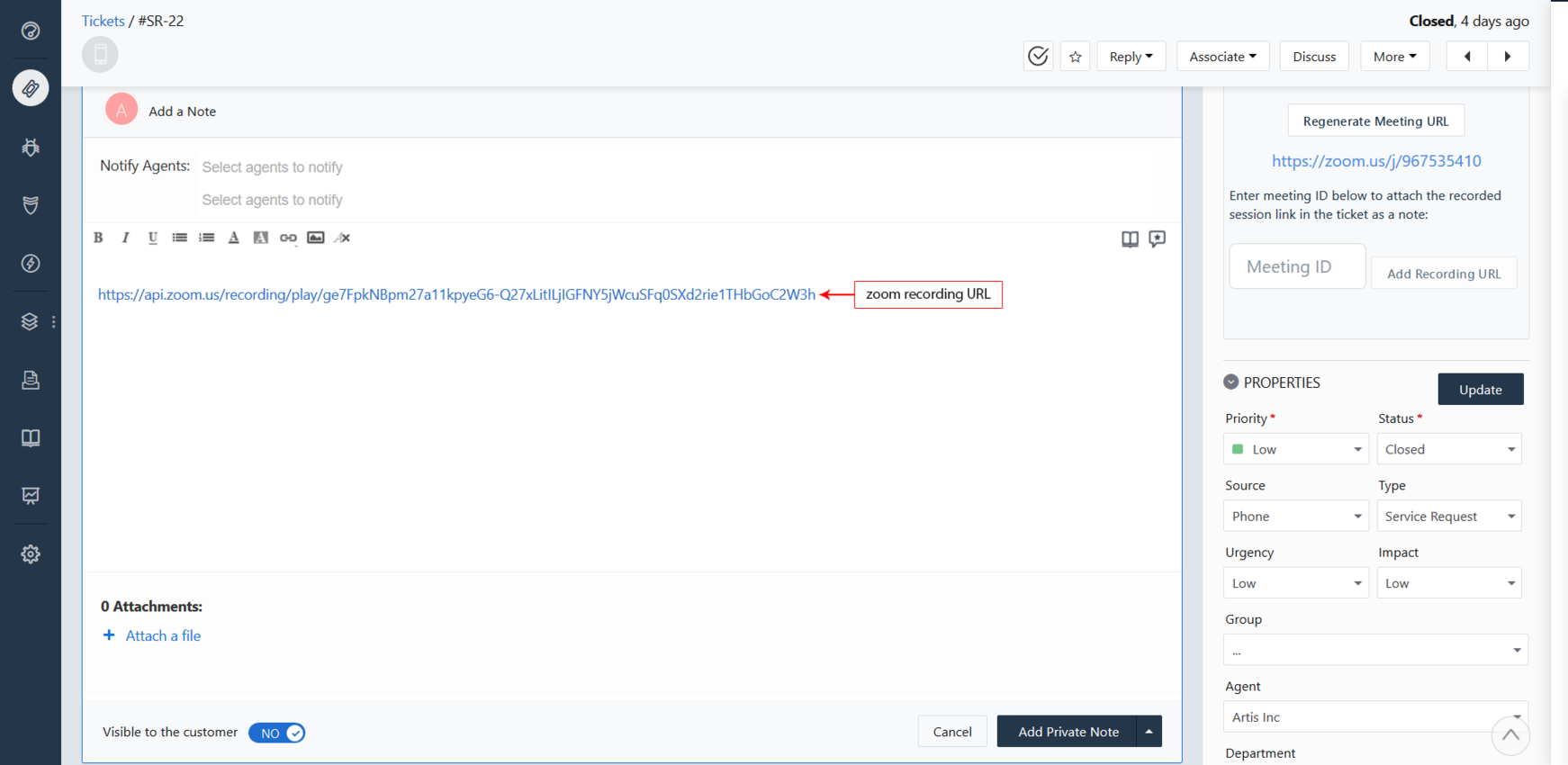Open the Agent dropdown showing Artis Inc

pos(1375,716)
